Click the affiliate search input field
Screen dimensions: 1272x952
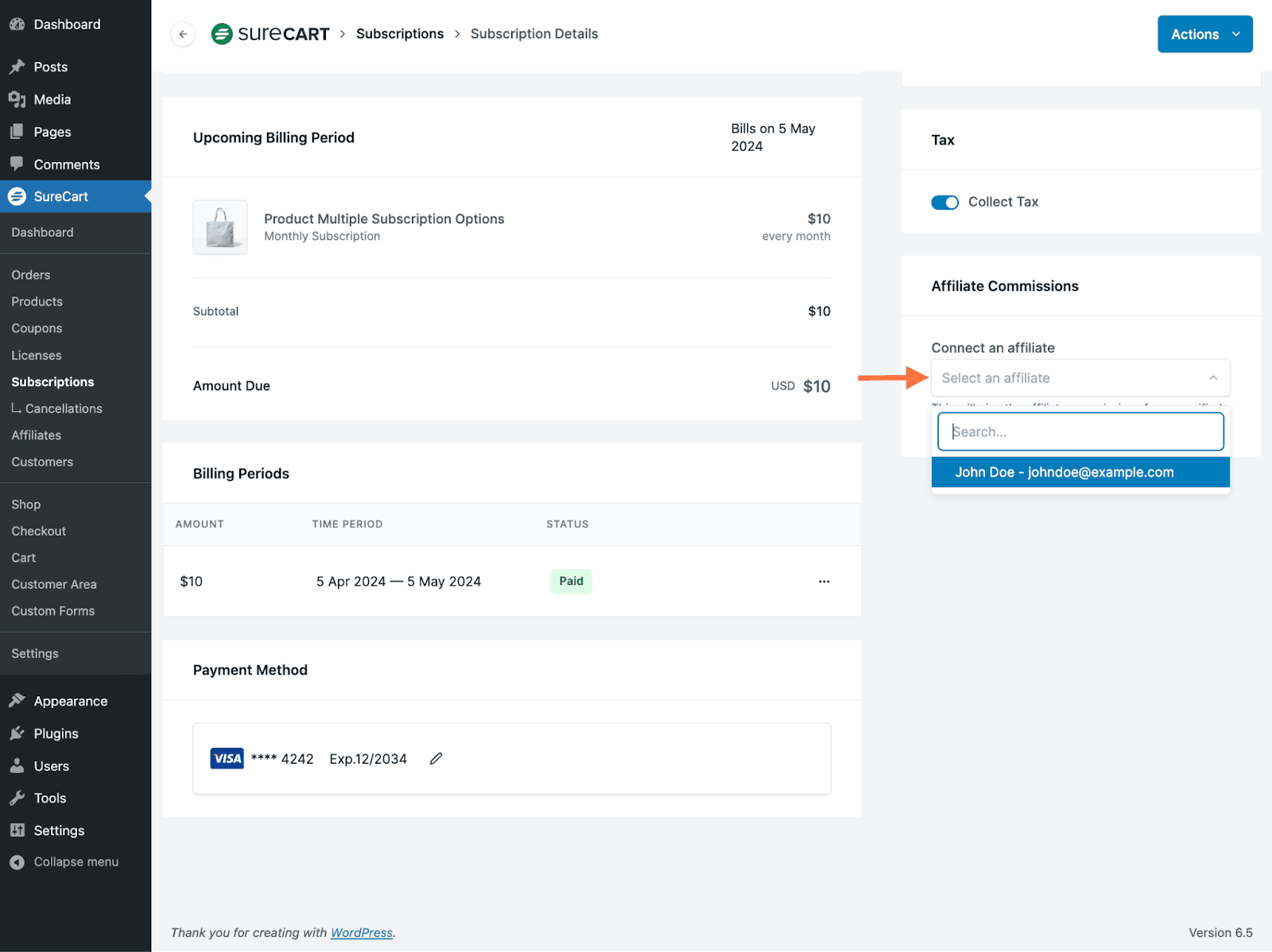(x=1080, y=431)
